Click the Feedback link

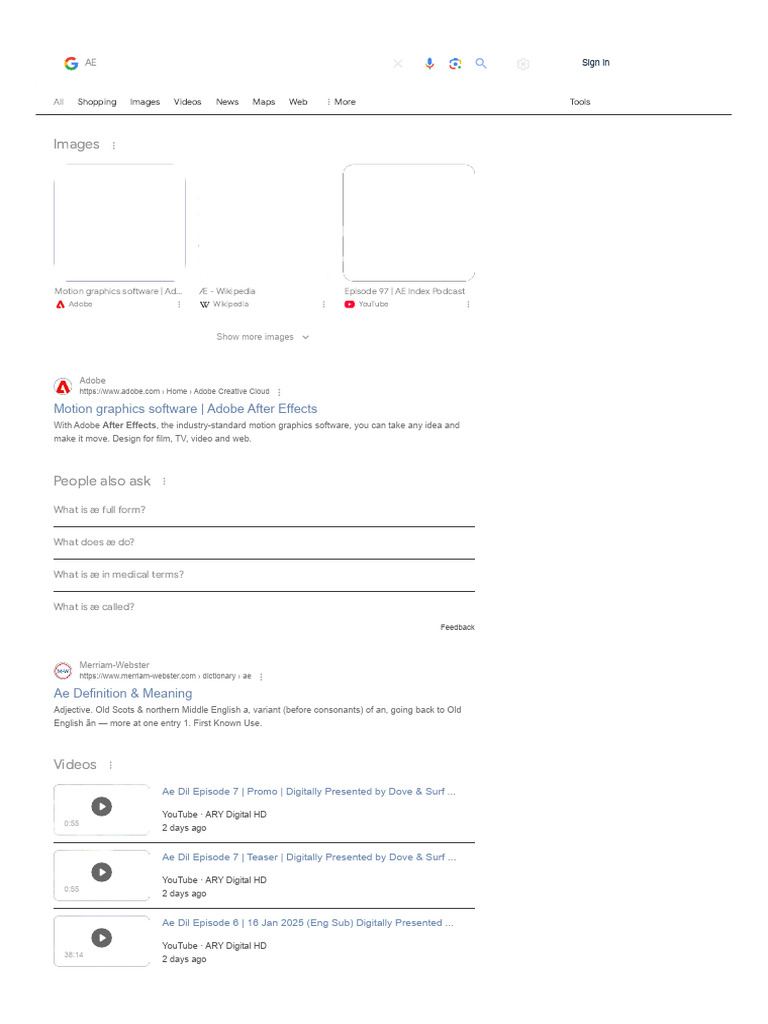[x=457, y=628]
